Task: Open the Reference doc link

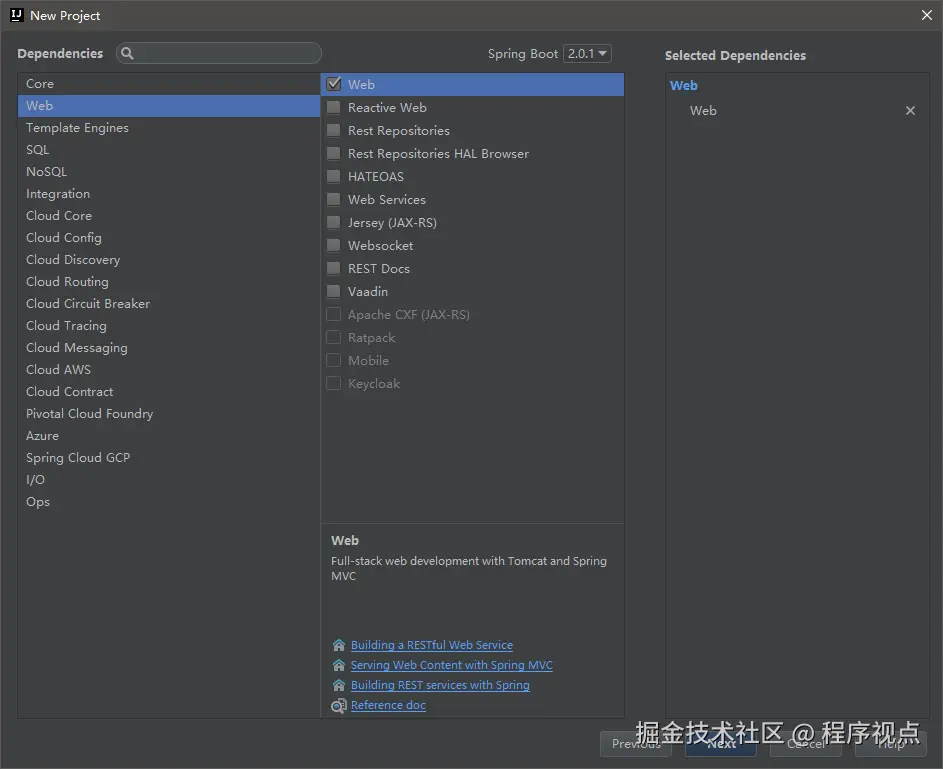Action: [388, 705]
